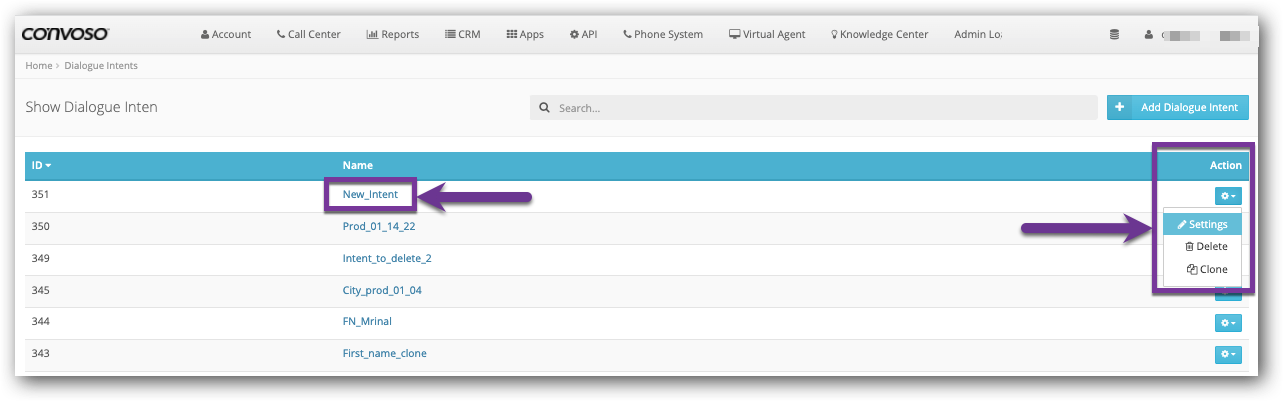Open the Reports menu
The image size is (1283, 401).
pos(393,34)
